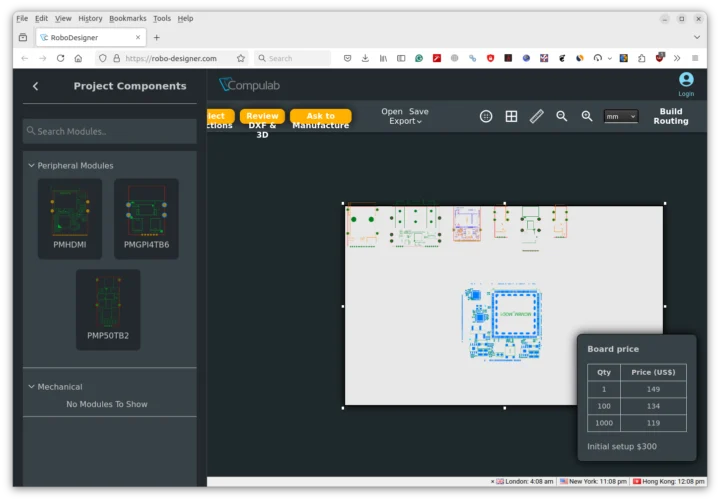The height and width of the screenshot is (501, 720).
Task: Click the green circular extension icon
Action: (419, 58)
